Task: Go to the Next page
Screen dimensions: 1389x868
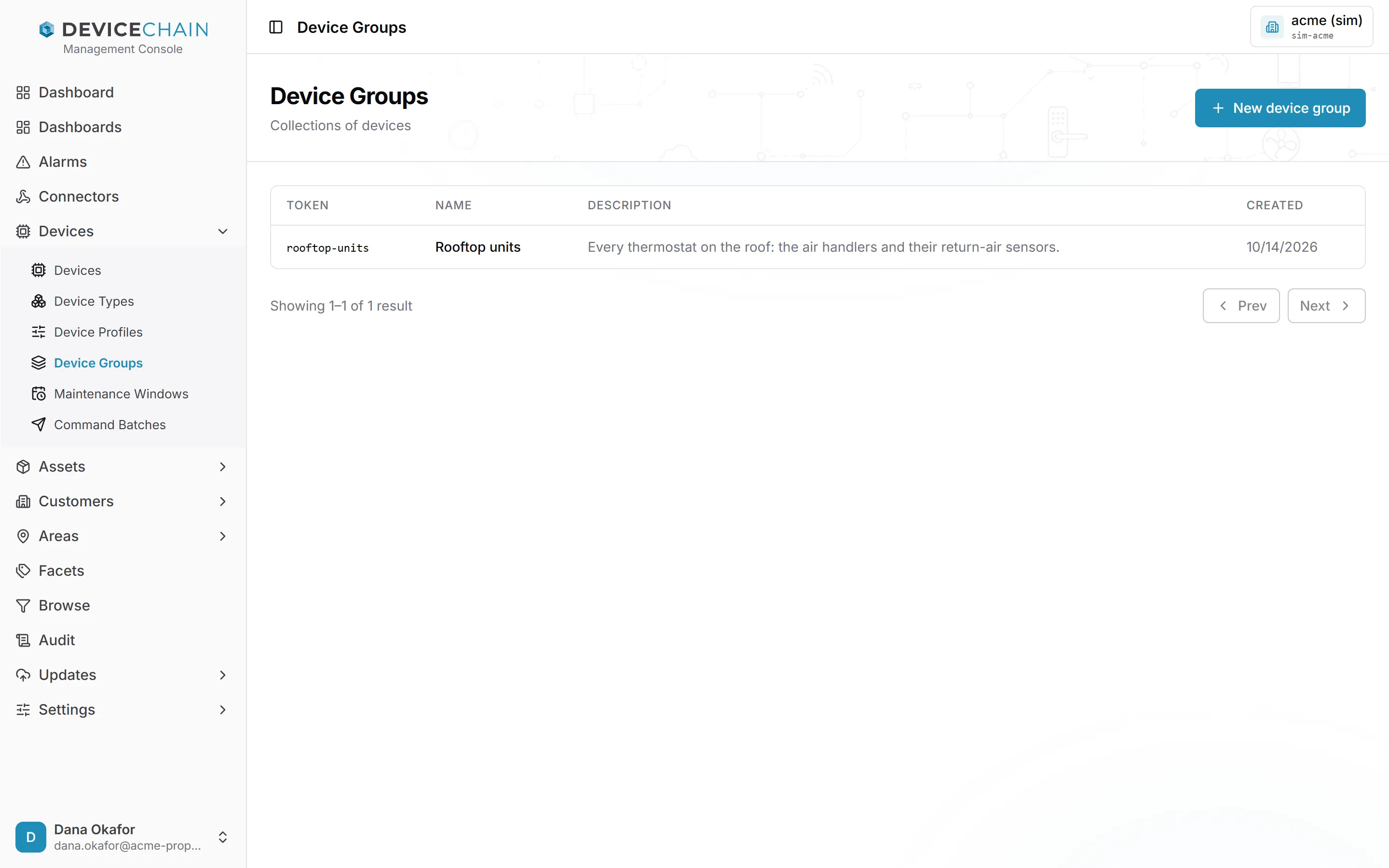Action: [1326, 306]
